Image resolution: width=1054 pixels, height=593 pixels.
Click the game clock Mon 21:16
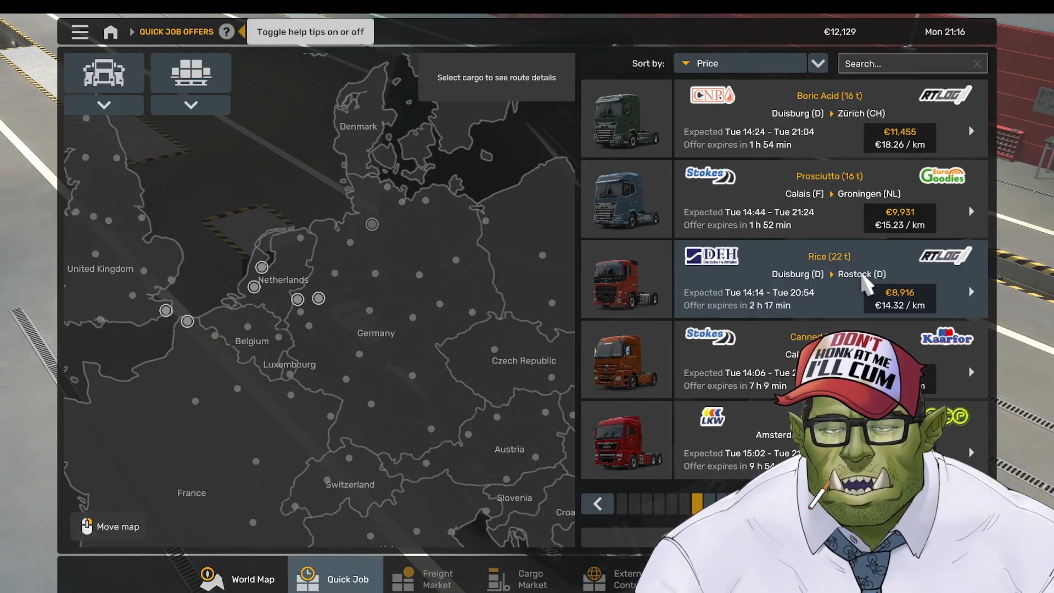944,32
